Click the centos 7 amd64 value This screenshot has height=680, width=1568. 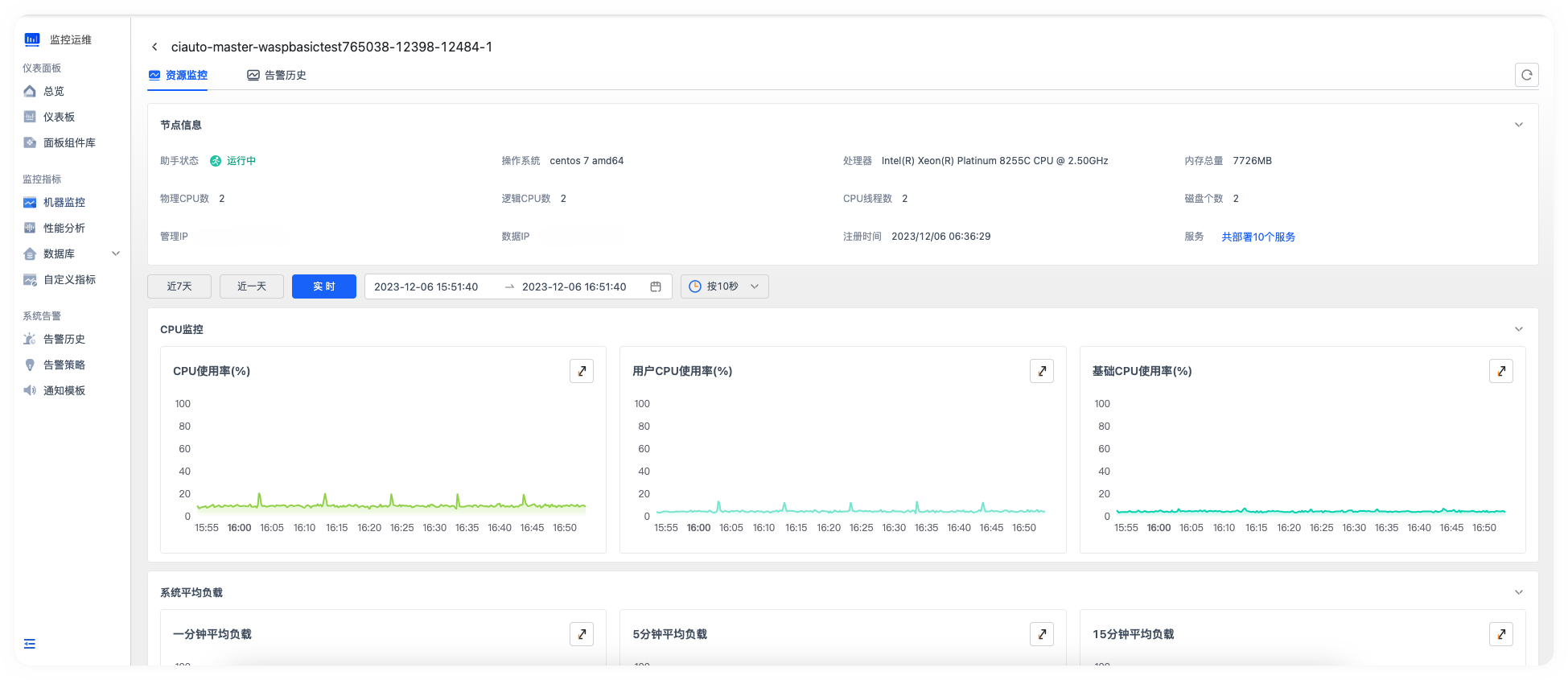coord(586,161)
